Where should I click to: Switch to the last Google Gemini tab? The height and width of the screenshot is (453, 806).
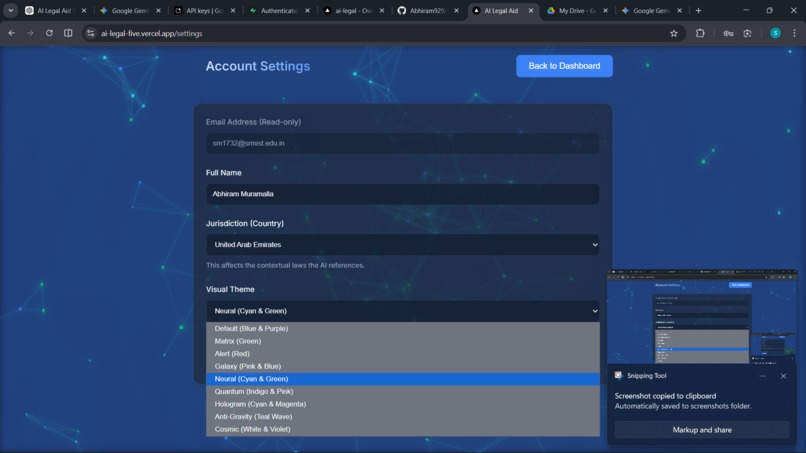[x=650, y=10]
